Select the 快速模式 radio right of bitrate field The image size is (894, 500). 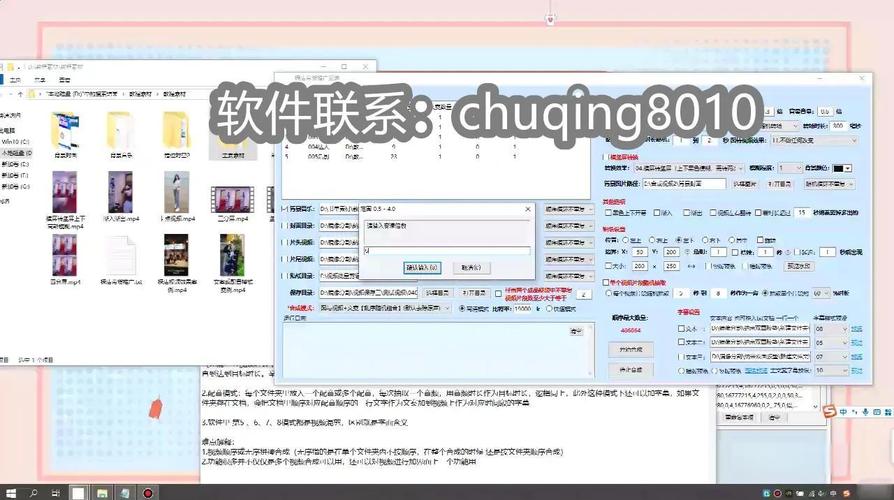coord(549,308)
